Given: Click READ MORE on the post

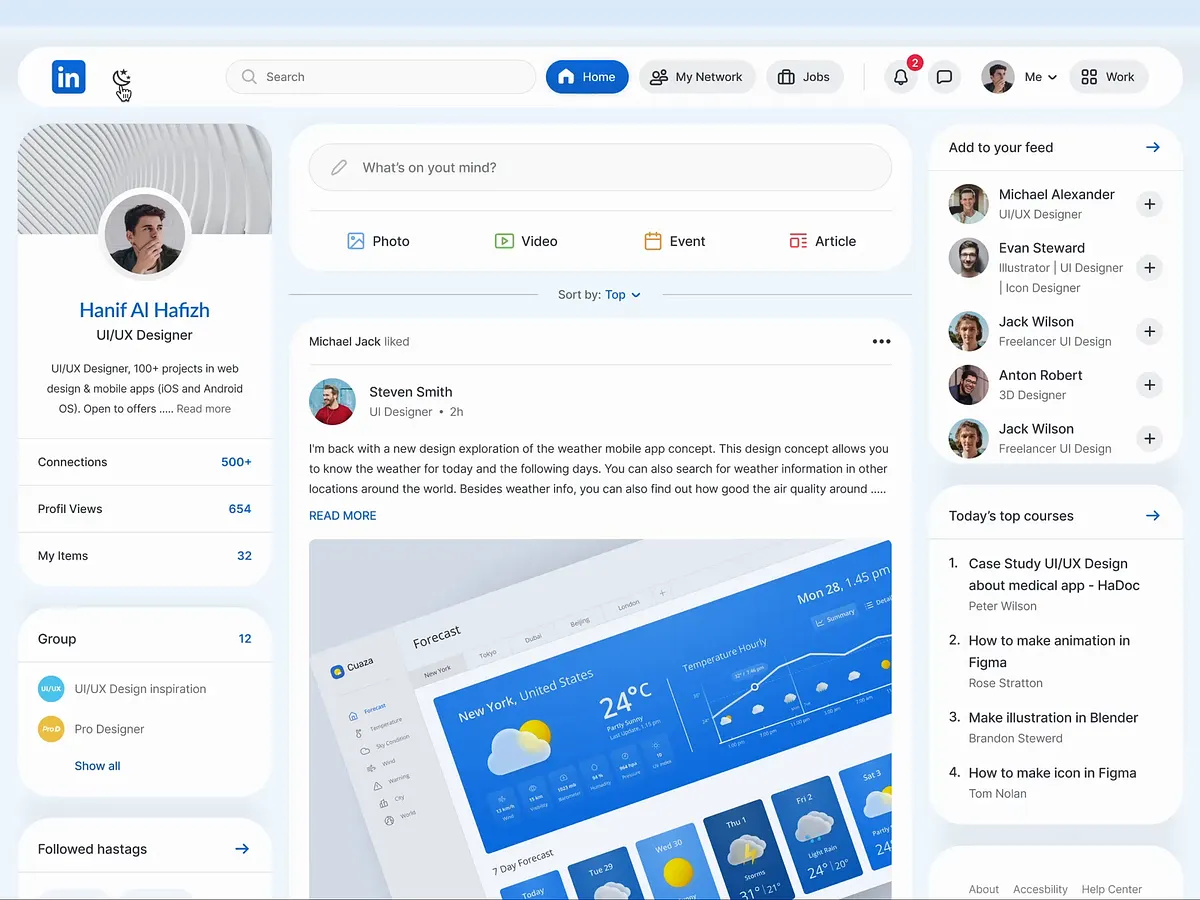Looking at the screenshot, I should (343, 516).
